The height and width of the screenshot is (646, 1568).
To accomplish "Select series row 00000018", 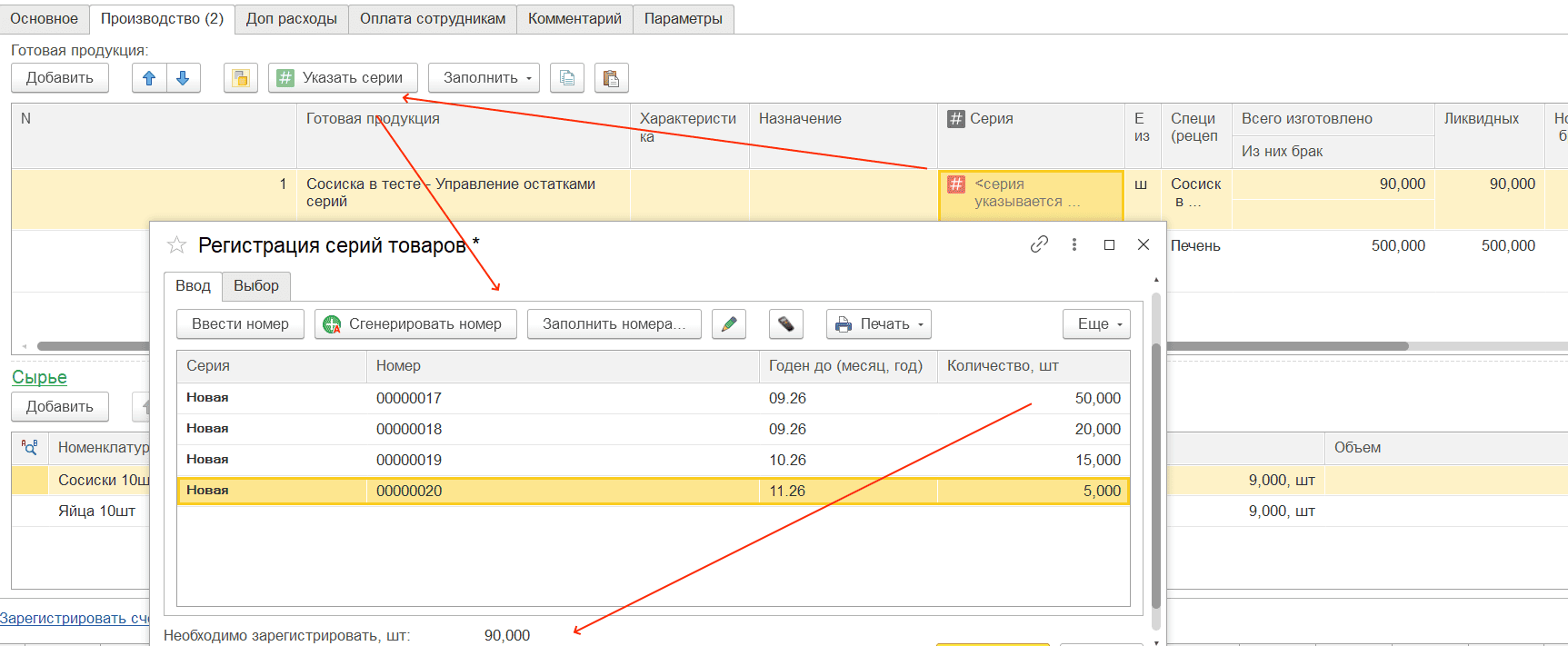I will (654, 429).
